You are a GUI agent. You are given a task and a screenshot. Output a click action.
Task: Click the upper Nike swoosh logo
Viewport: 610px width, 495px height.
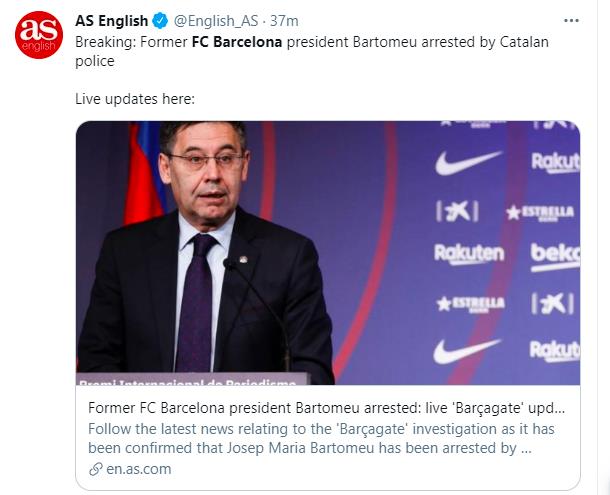pyautogui.click(x=467, y=163)
